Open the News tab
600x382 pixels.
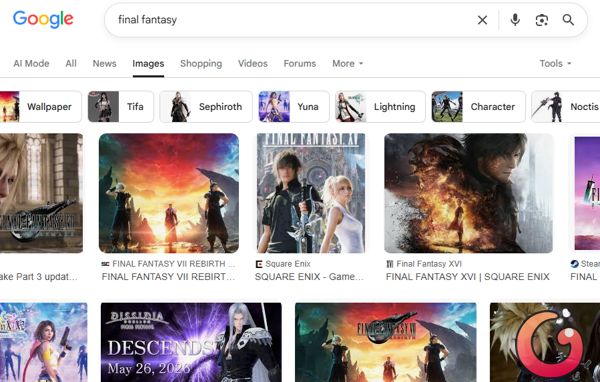[104, 64]
